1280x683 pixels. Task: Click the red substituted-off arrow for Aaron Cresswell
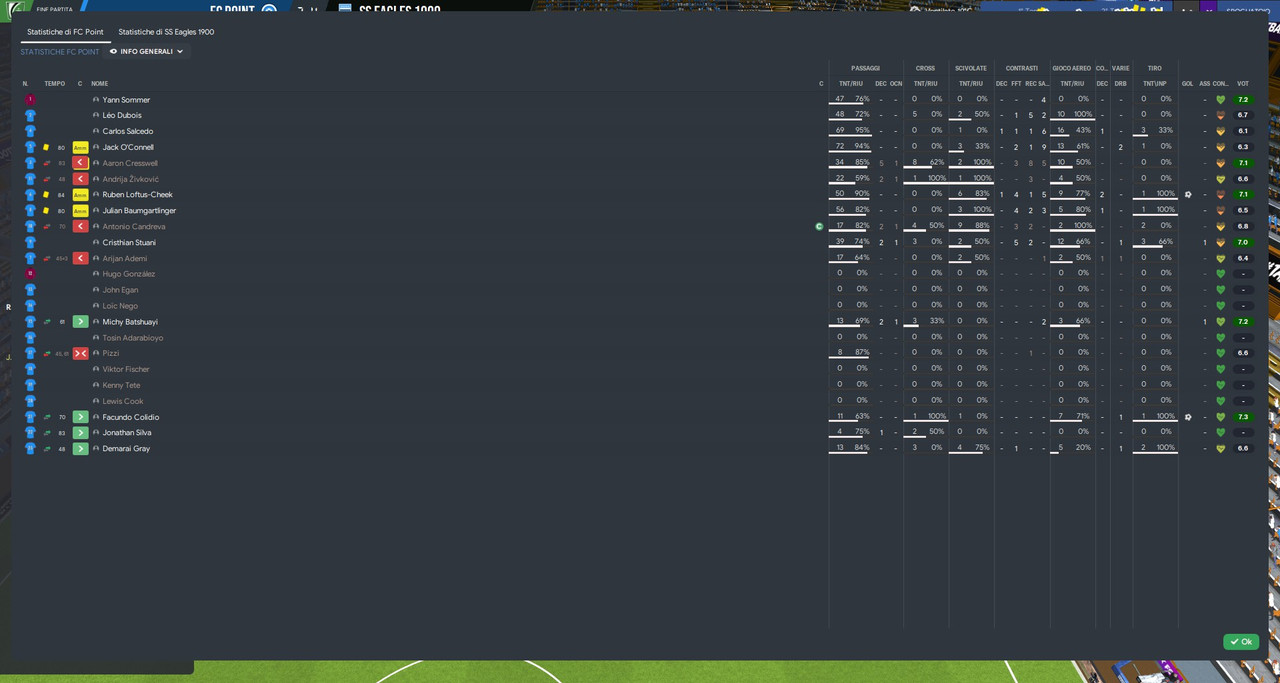tap(80, 163)
